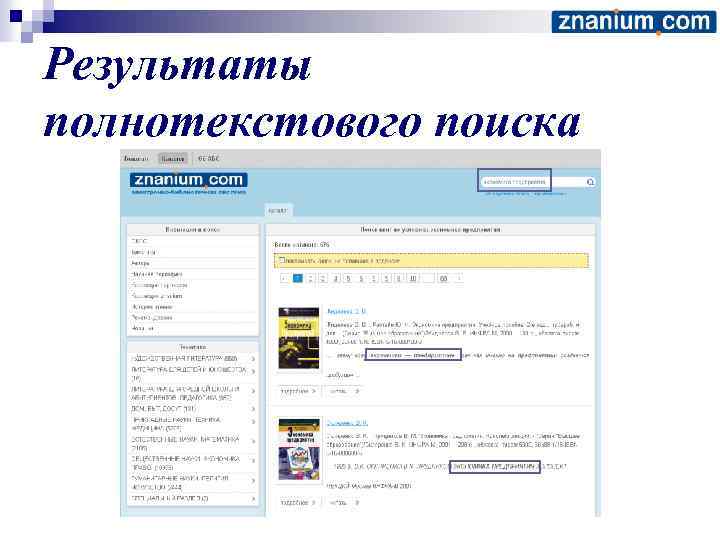Jump to last results page 68
The image size is (720, 540).
point(443,278)
